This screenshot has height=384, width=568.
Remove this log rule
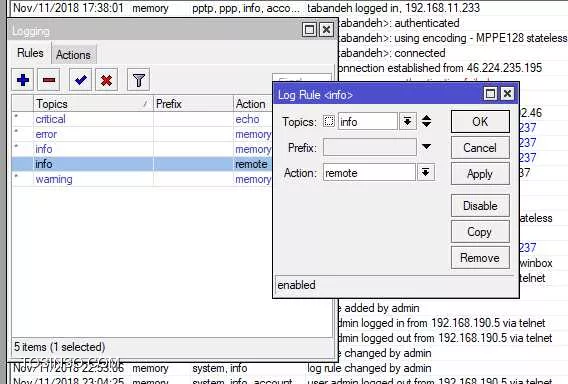click(480, 258)
